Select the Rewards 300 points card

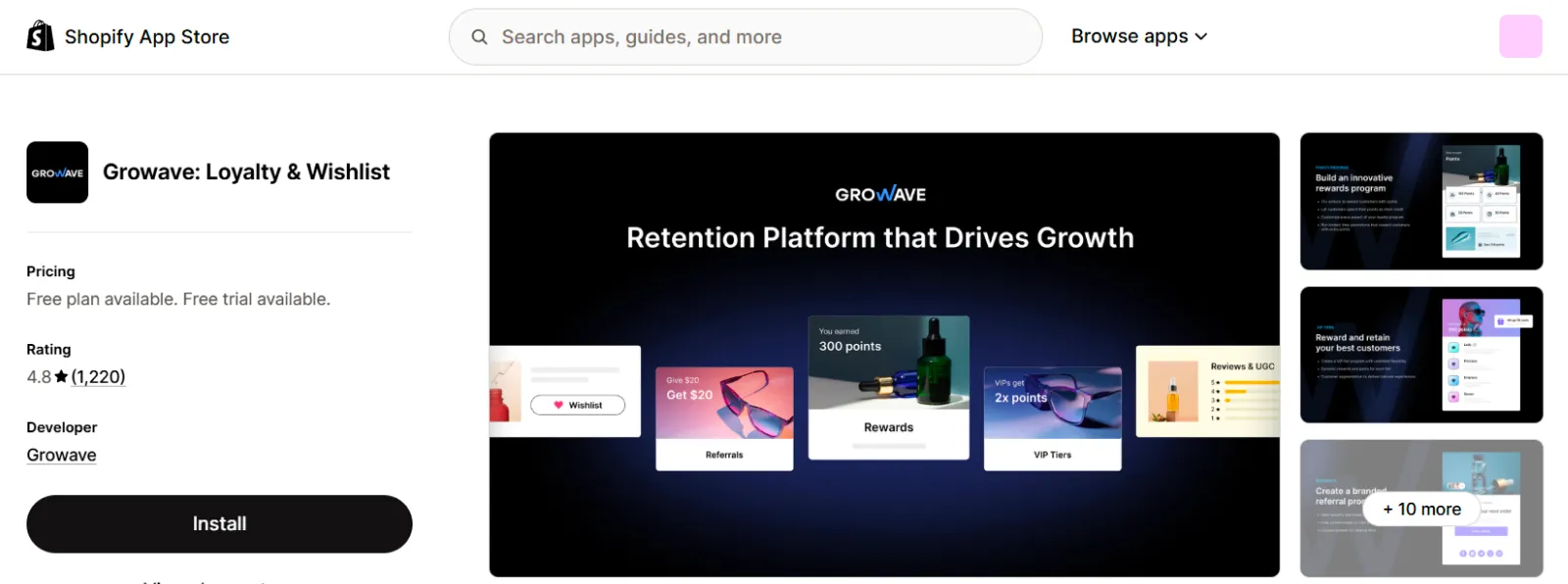[x=889, y=387]
